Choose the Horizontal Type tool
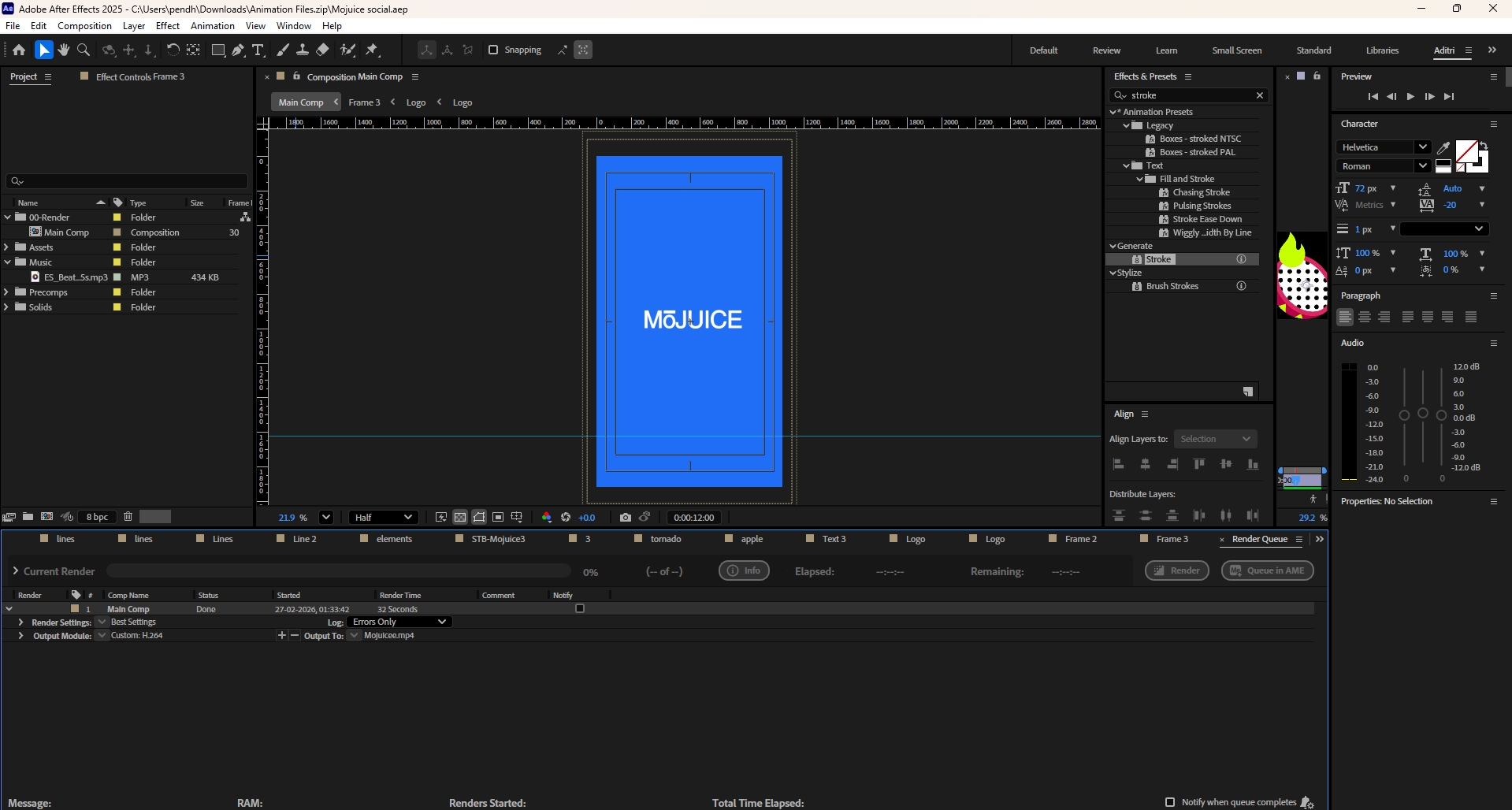This screenshot has height=810, width=1512. pyautogui.click(x=258, y=50)
